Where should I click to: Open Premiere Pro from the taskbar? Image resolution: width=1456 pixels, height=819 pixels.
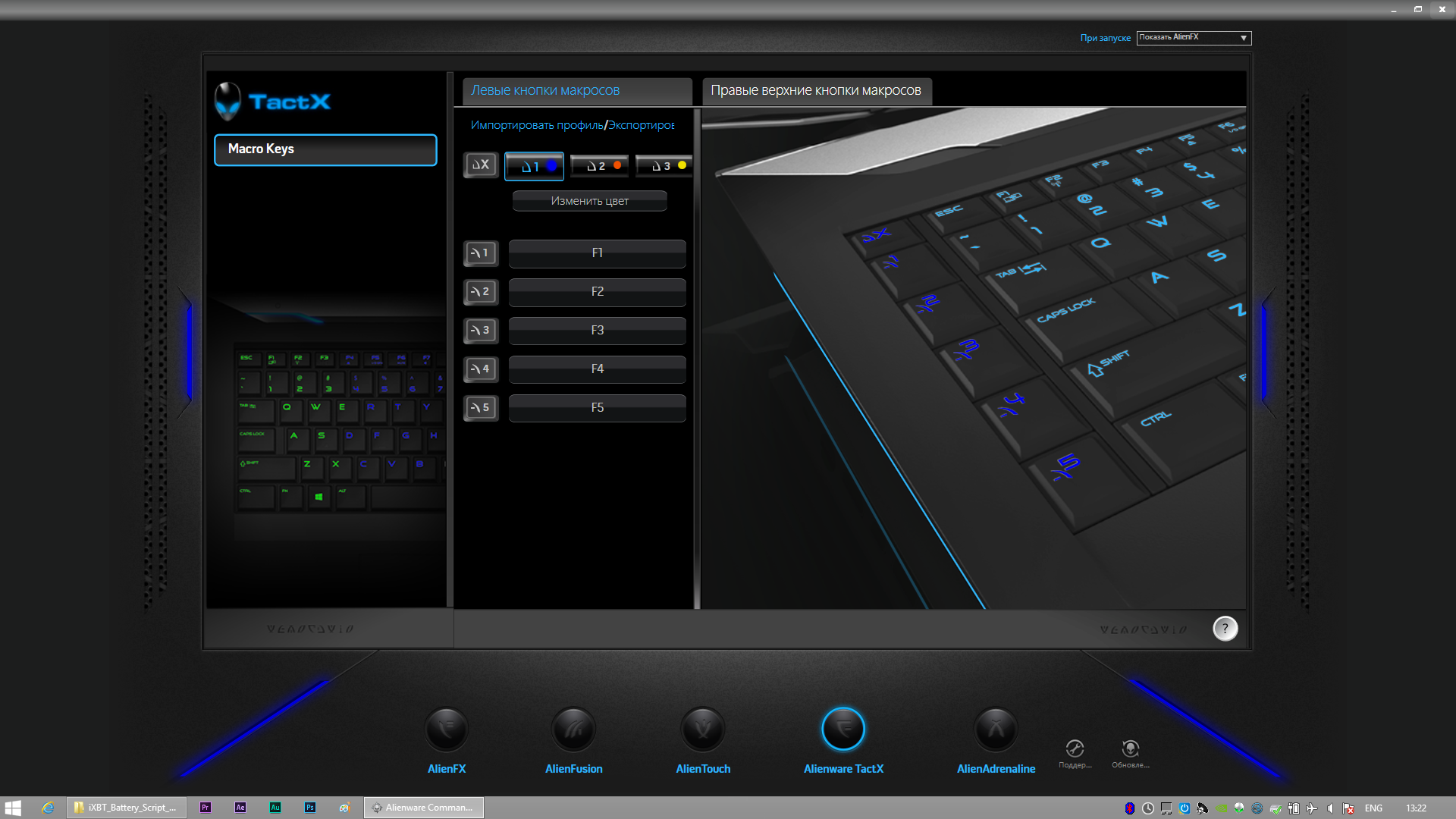[206, 808]
